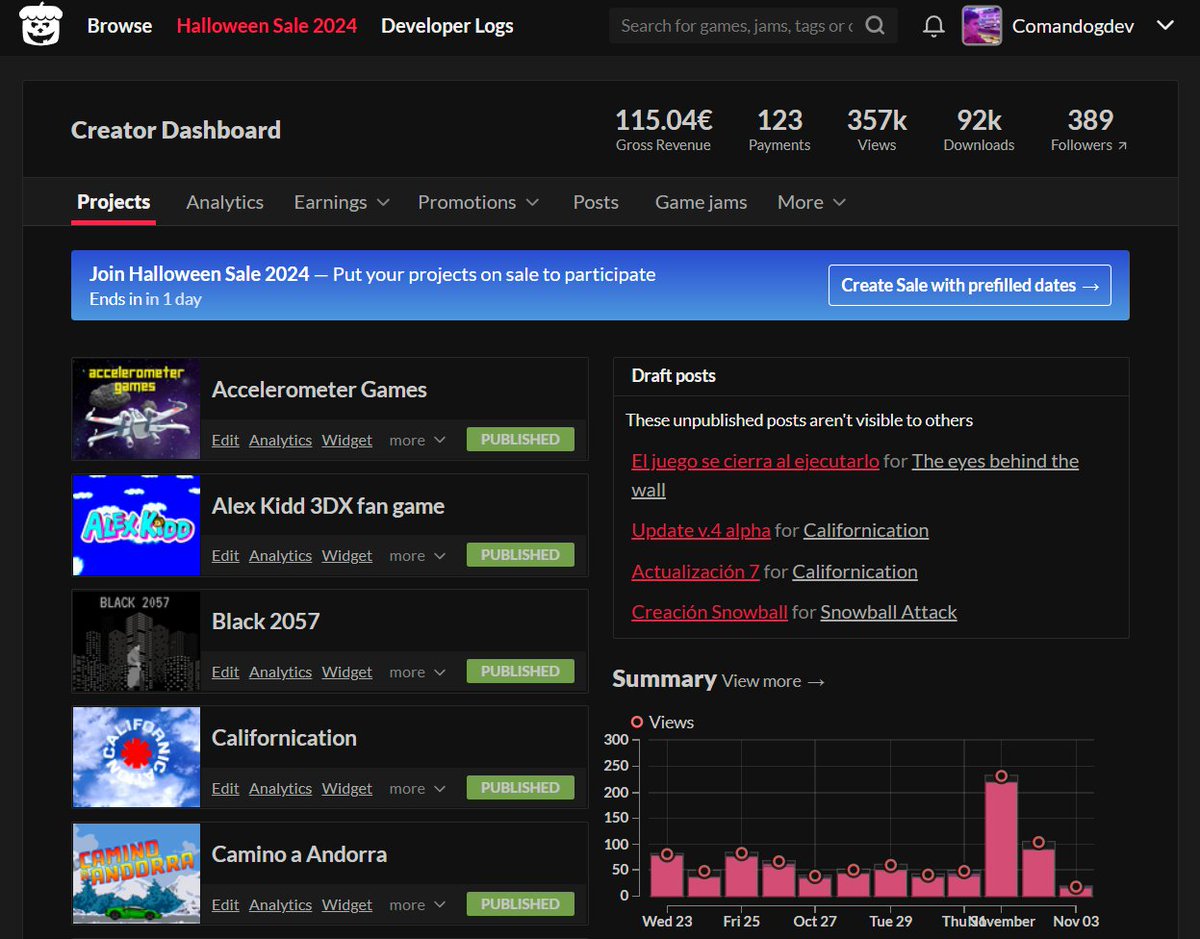Open Californication project thumbnail

point(137,757)
